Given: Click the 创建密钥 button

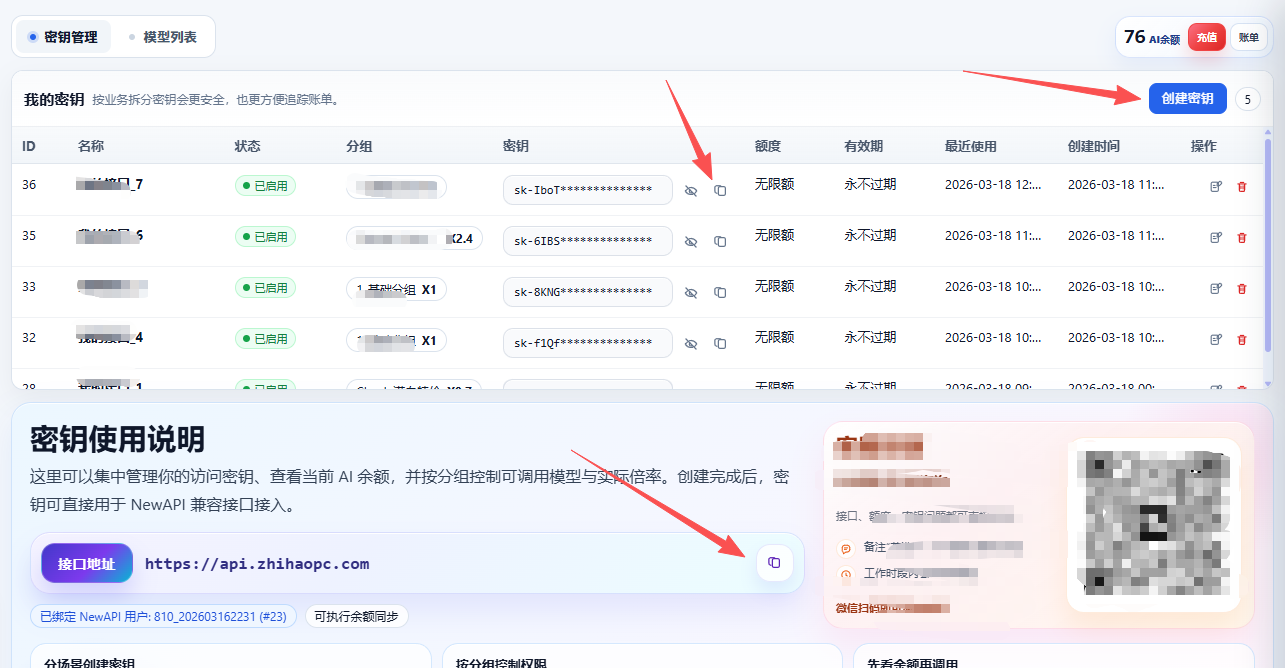Looking at the screenshot, I should [x=1187, y=98].
